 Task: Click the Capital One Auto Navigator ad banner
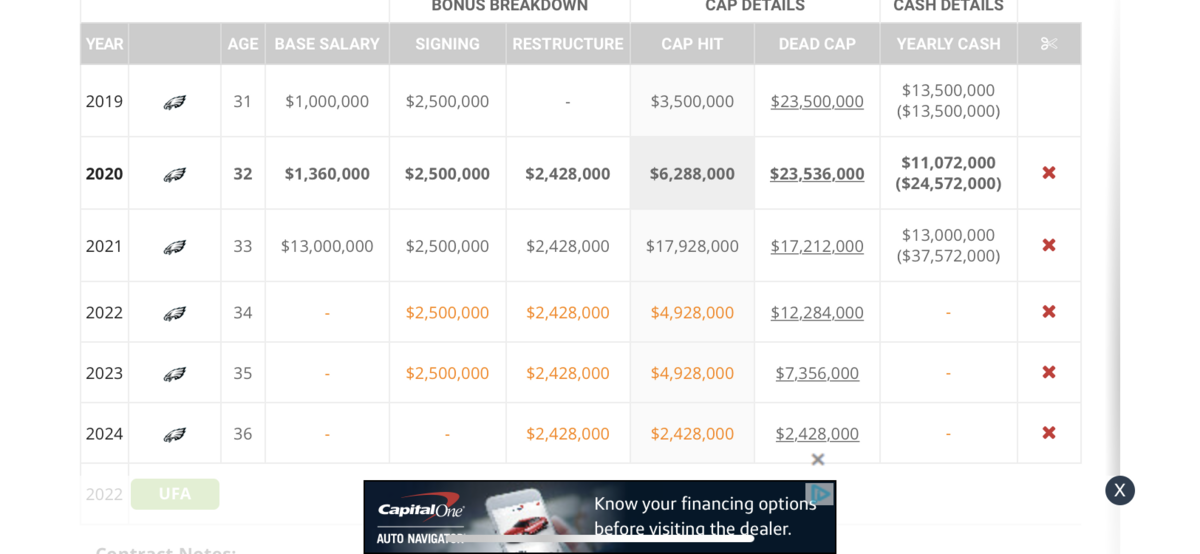[600, 518]
